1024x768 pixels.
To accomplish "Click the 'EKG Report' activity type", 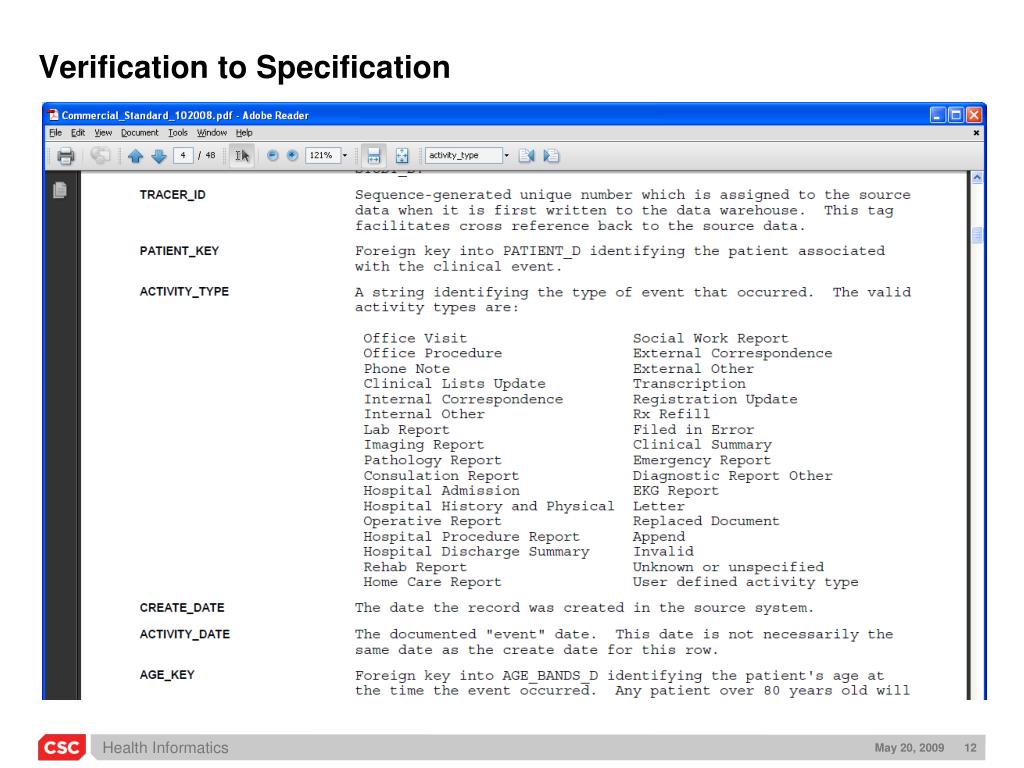I will (x=675, y=490).
